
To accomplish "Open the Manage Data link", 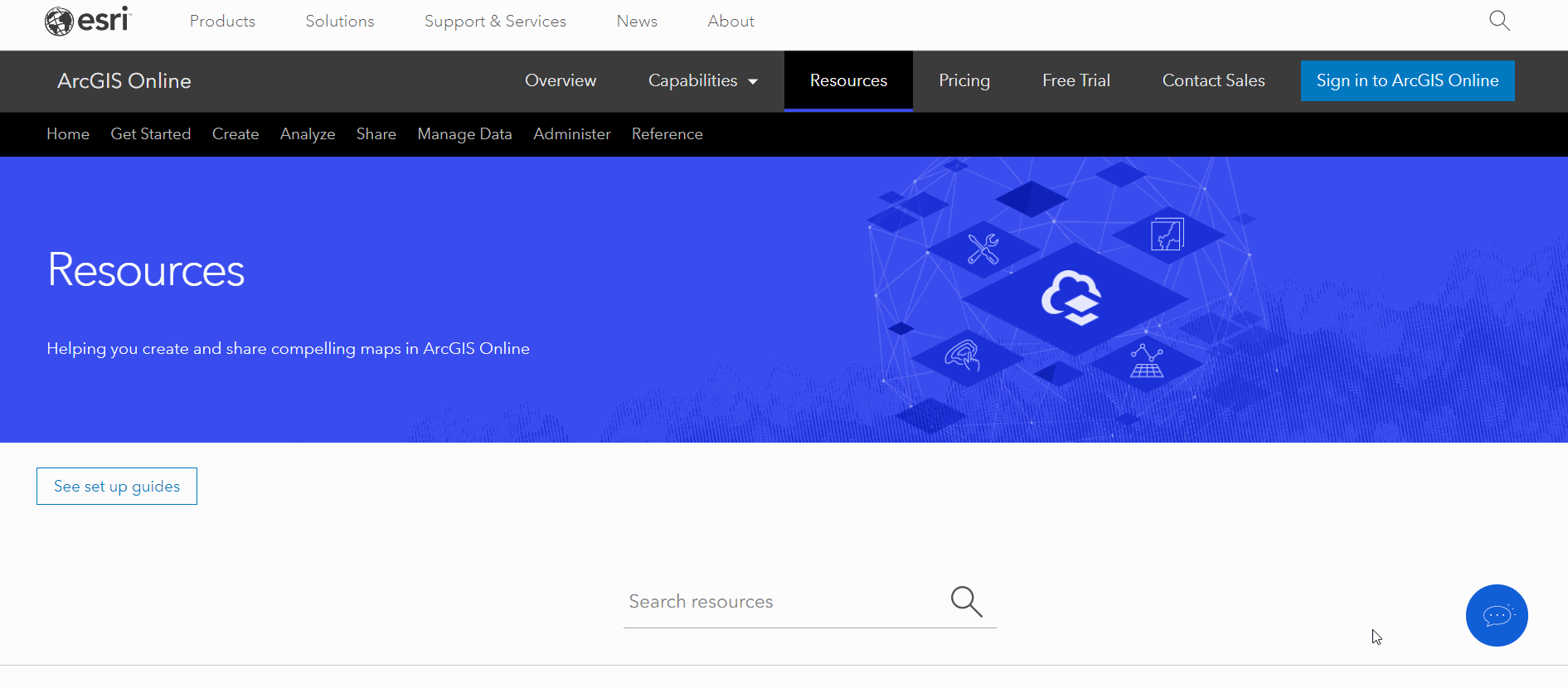I will tap(464, 134).
